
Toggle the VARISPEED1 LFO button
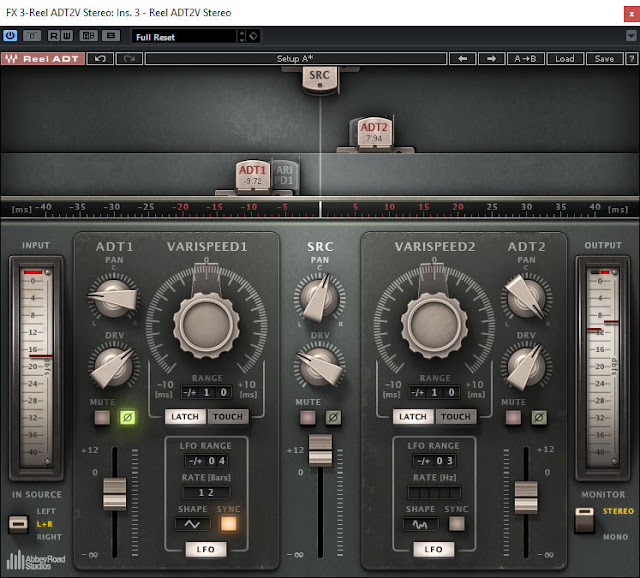pyautogui.click(x=206, y=549)
